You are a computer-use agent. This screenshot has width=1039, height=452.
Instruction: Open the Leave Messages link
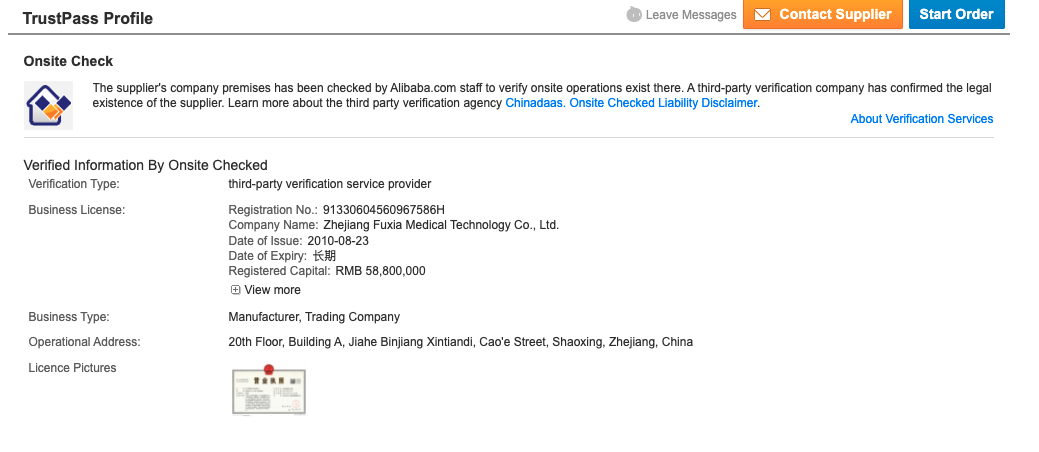pyautogui.click(x=691, y=15)
